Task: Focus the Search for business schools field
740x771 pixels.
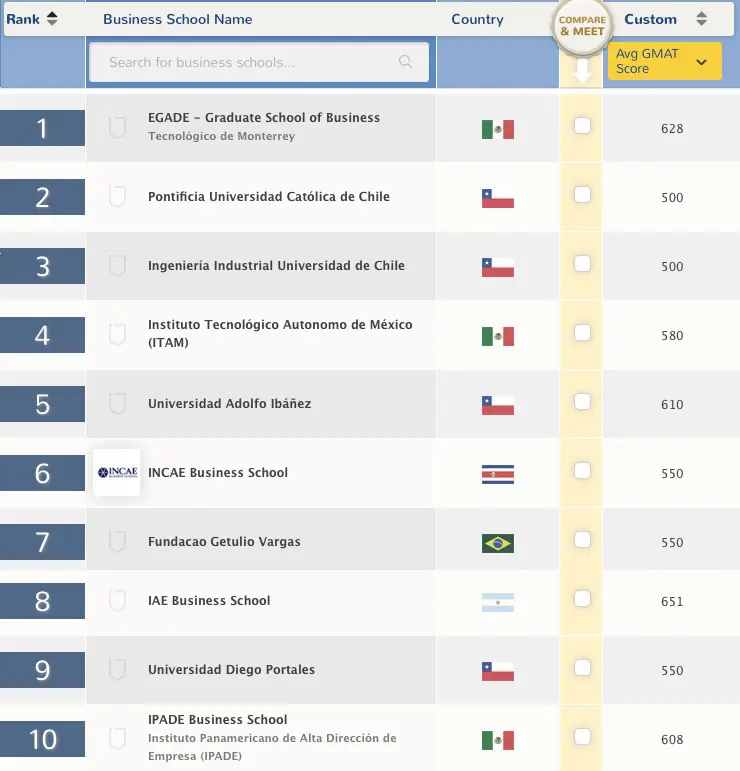Action: [259, 62]
